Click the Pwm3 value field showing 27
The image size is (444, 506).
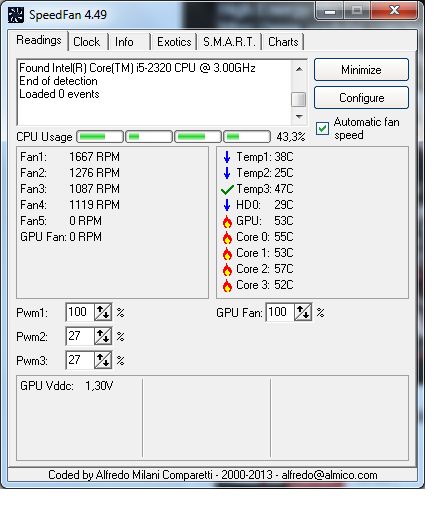tap(80, 360)
